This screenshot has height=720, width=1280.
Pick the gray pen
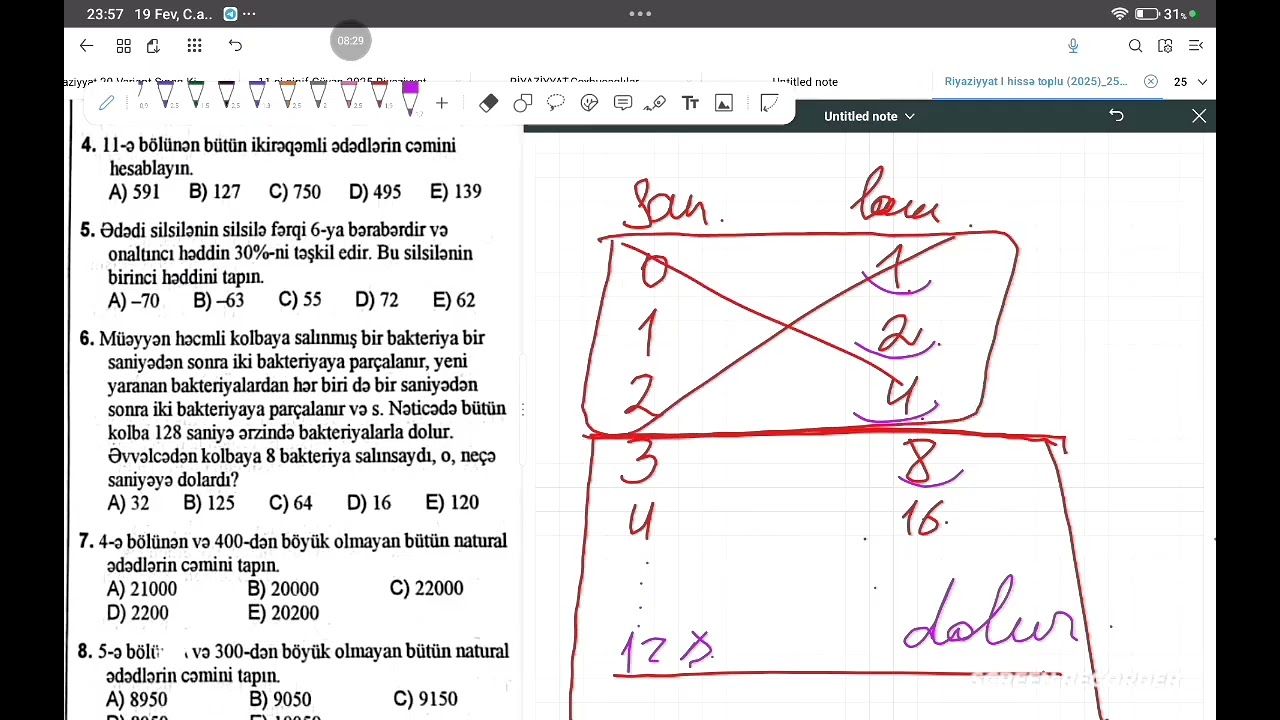click(318, 95)
